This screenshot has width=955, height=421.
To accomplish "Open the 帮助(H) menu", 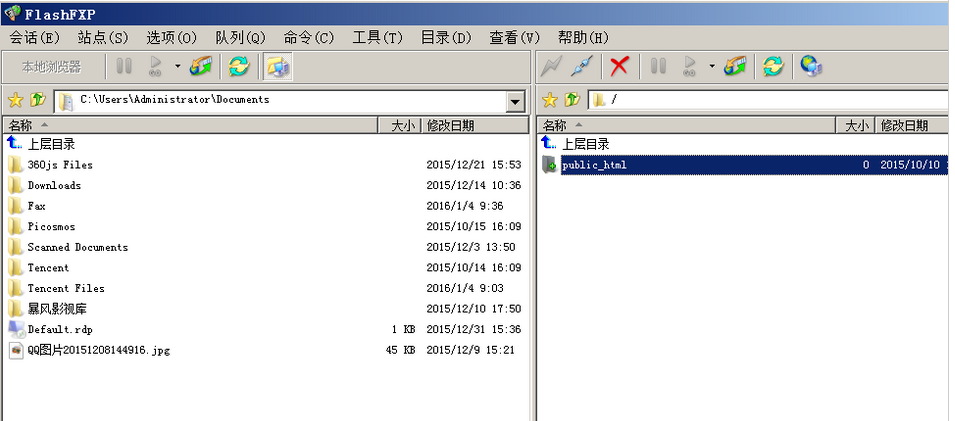I will click(x=583, y=38).
